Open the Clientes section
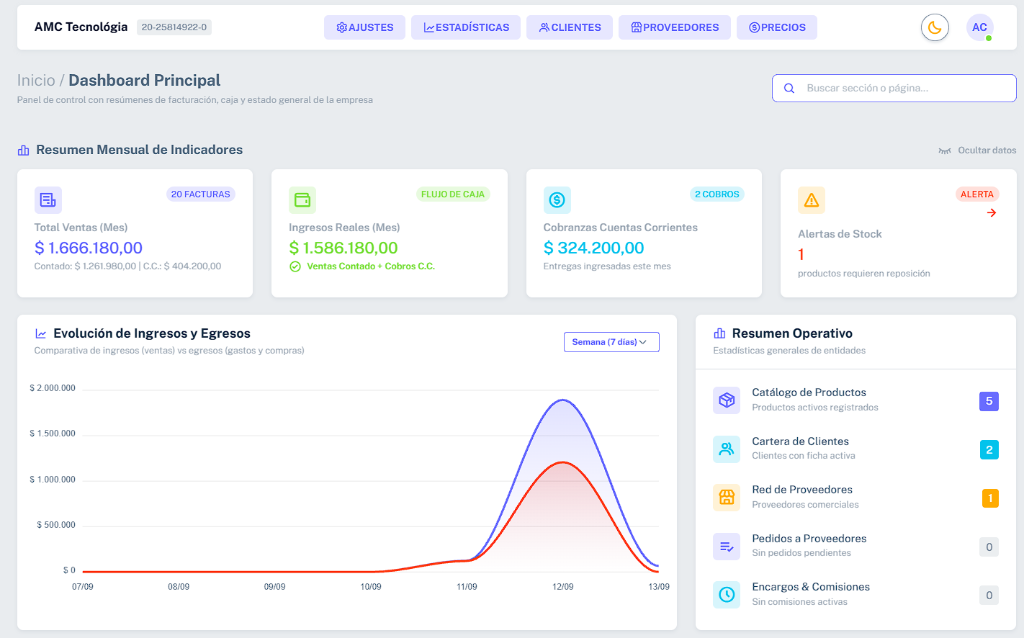The height and width of the screenshot is (638, 1024). (x=569, y=27)
